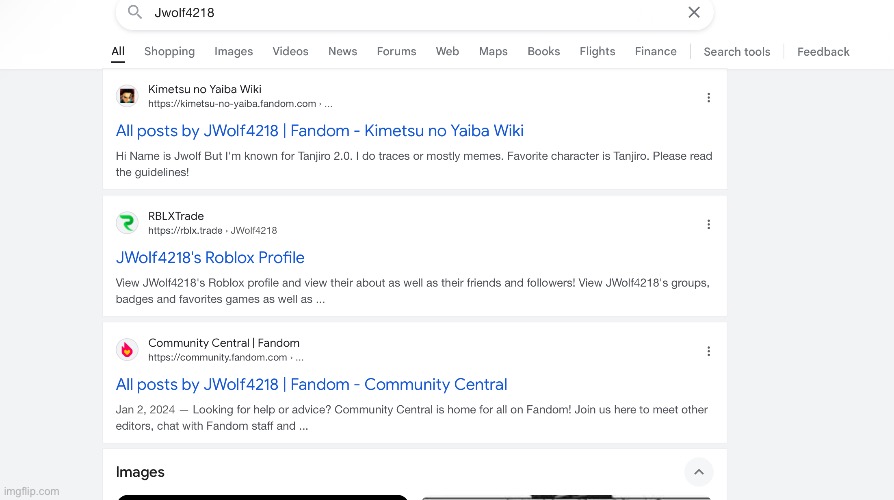Open the Images tab
Image resolution: width=894 pixels, height=500 pixels.
(234, 51)
